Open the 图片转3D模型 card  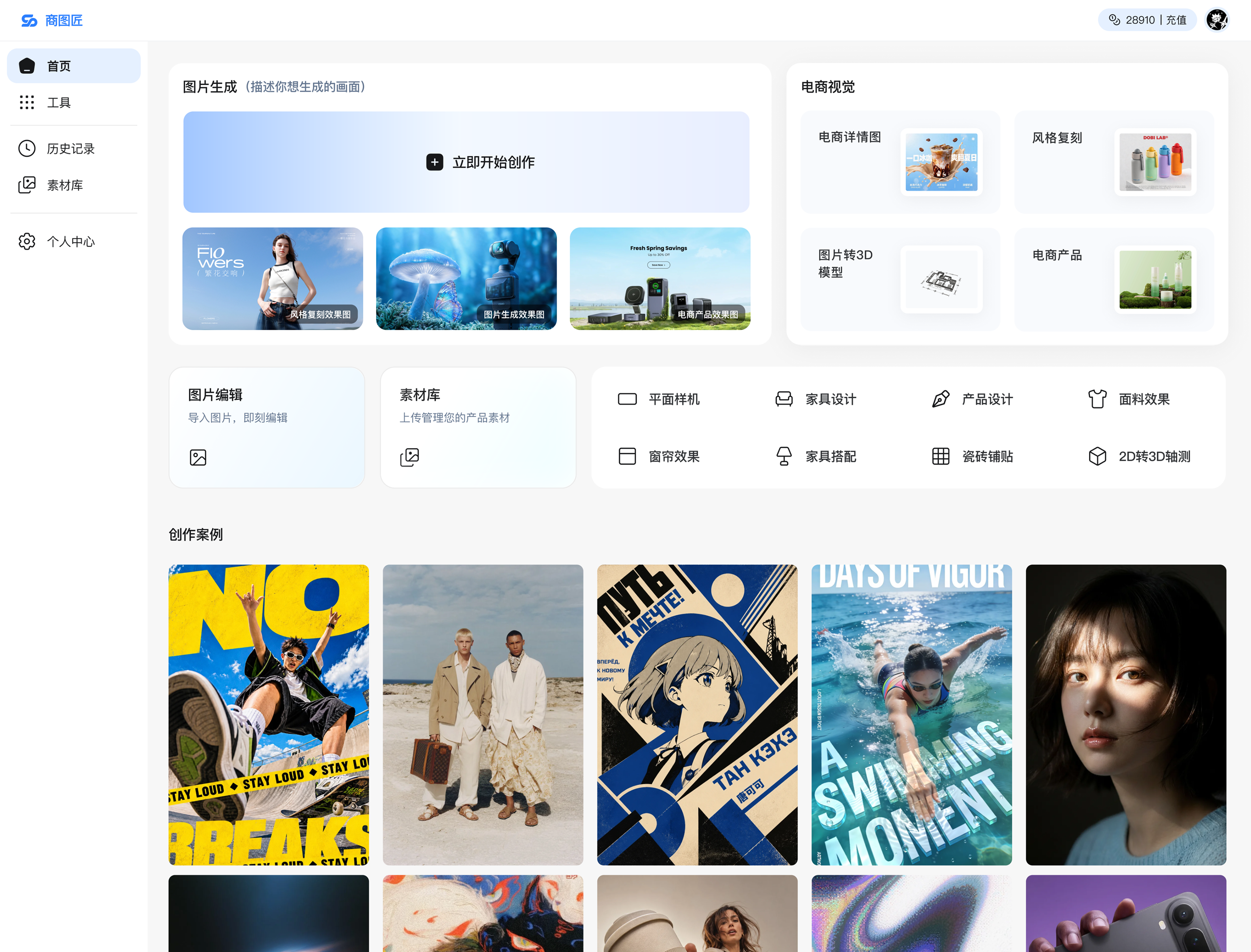tap(900, 279)
